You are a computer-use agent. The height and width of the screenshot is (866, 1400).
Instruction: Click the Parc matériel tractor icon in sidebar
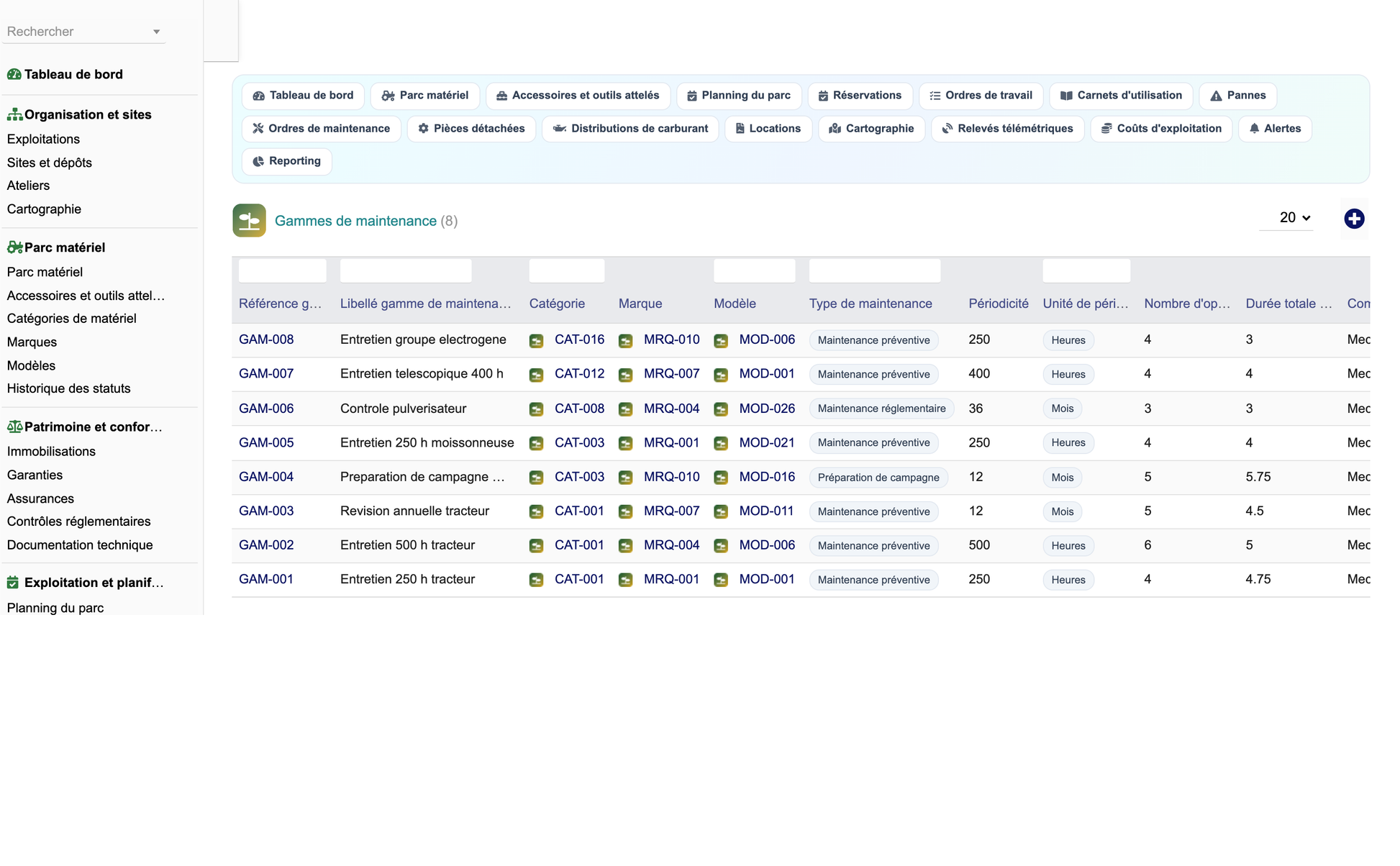point(14,247)
